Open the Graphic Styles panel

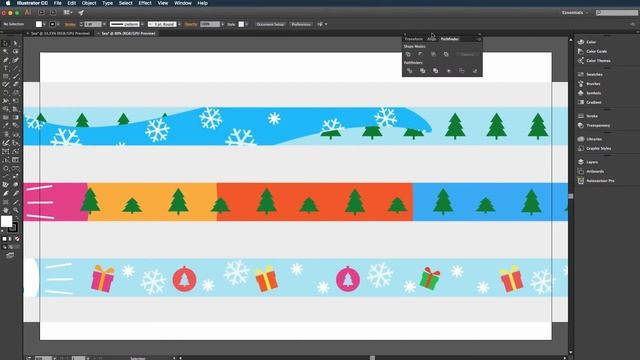point(595,149)
